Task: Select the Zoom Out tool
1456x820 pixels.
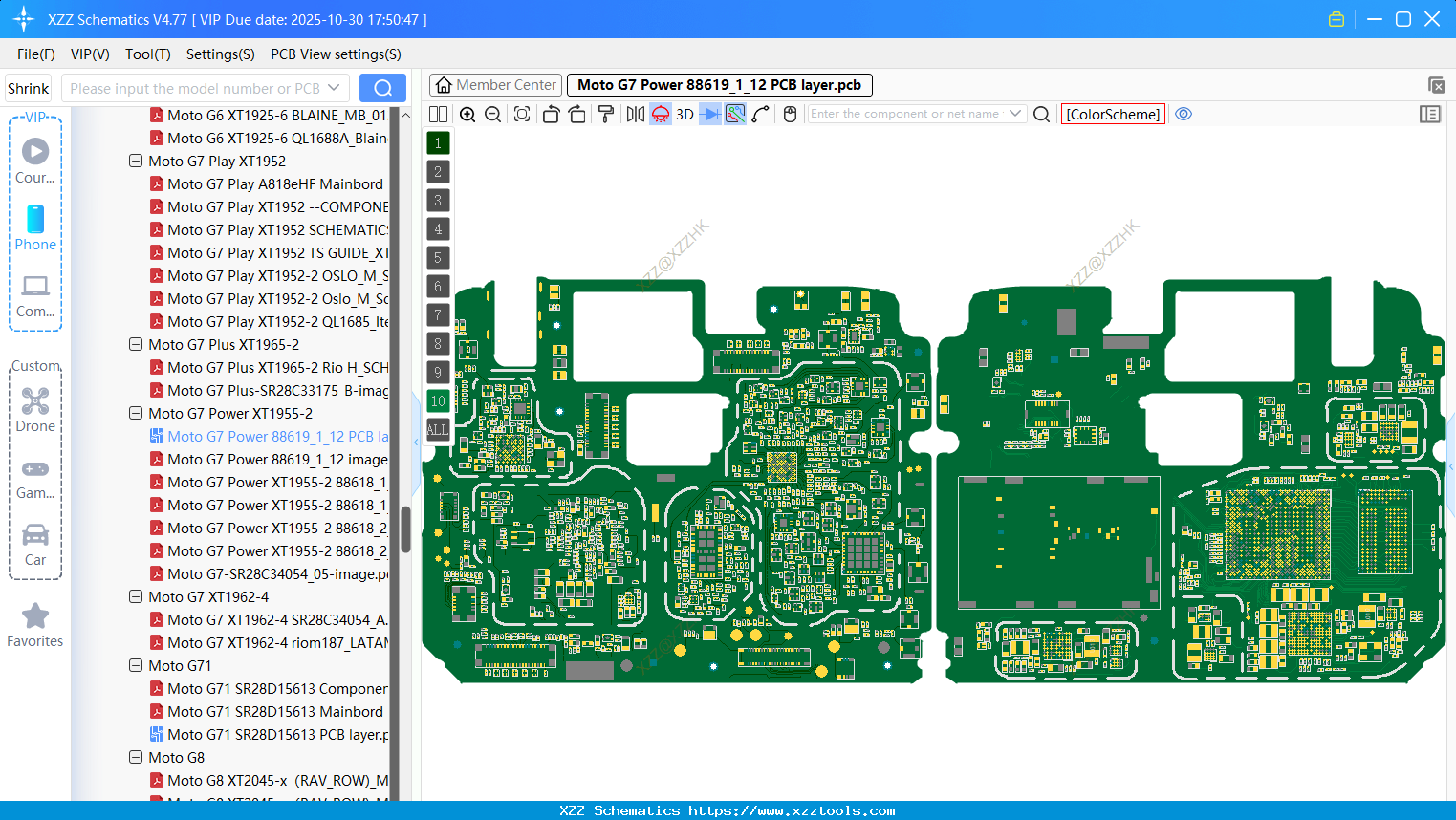Action: (x=492, y=114)
